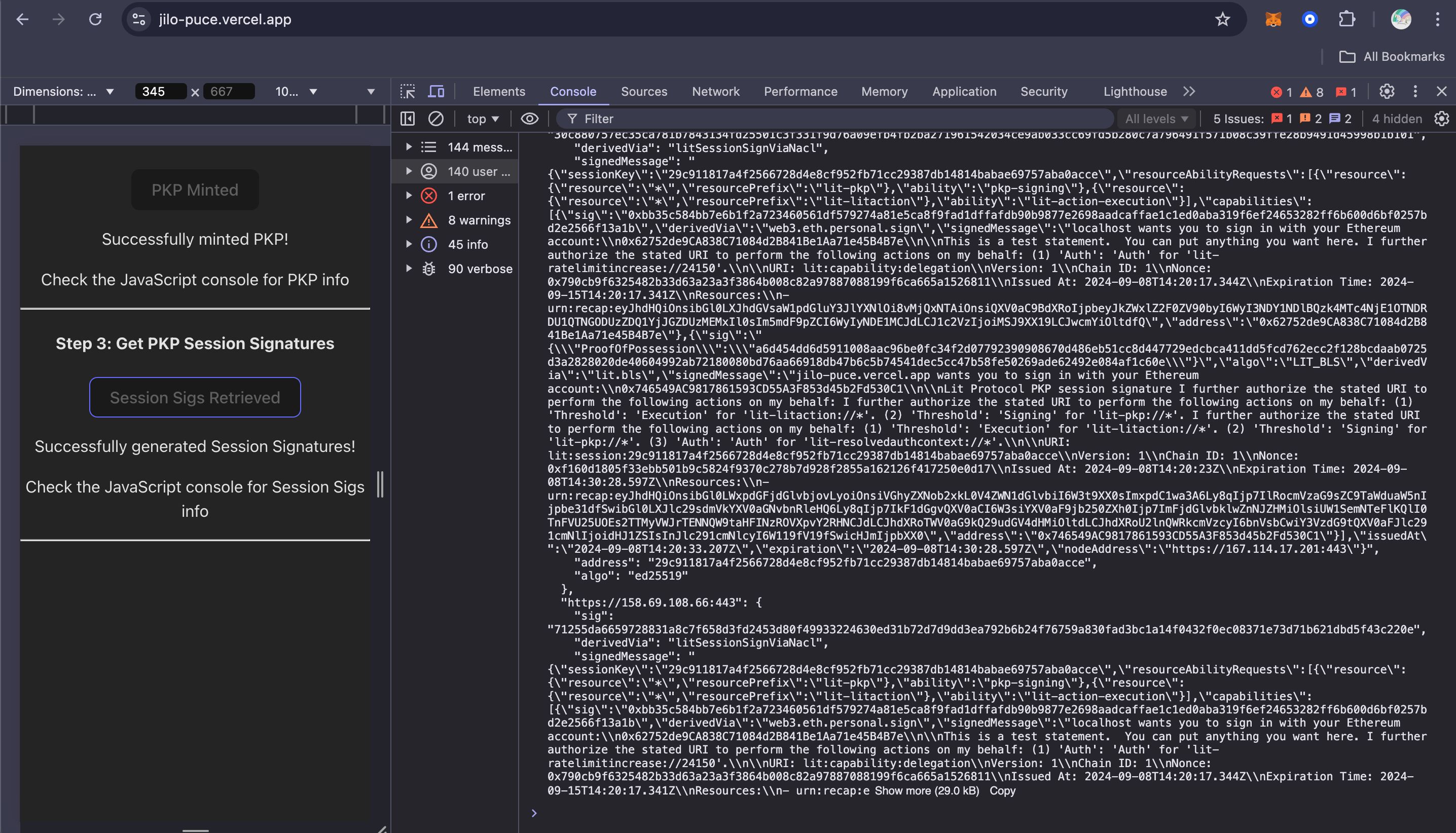The width and height of the screenshot is (1456, 833).
Task: Click the warning count badge showing 8
Action: pos(1311,92)
